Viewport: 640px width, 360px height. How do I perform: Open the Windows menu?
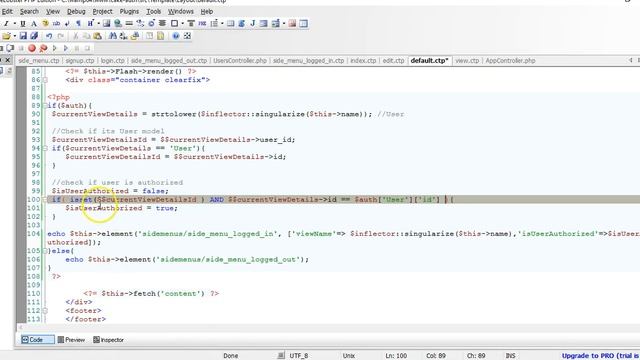click(x=181, y=11)
